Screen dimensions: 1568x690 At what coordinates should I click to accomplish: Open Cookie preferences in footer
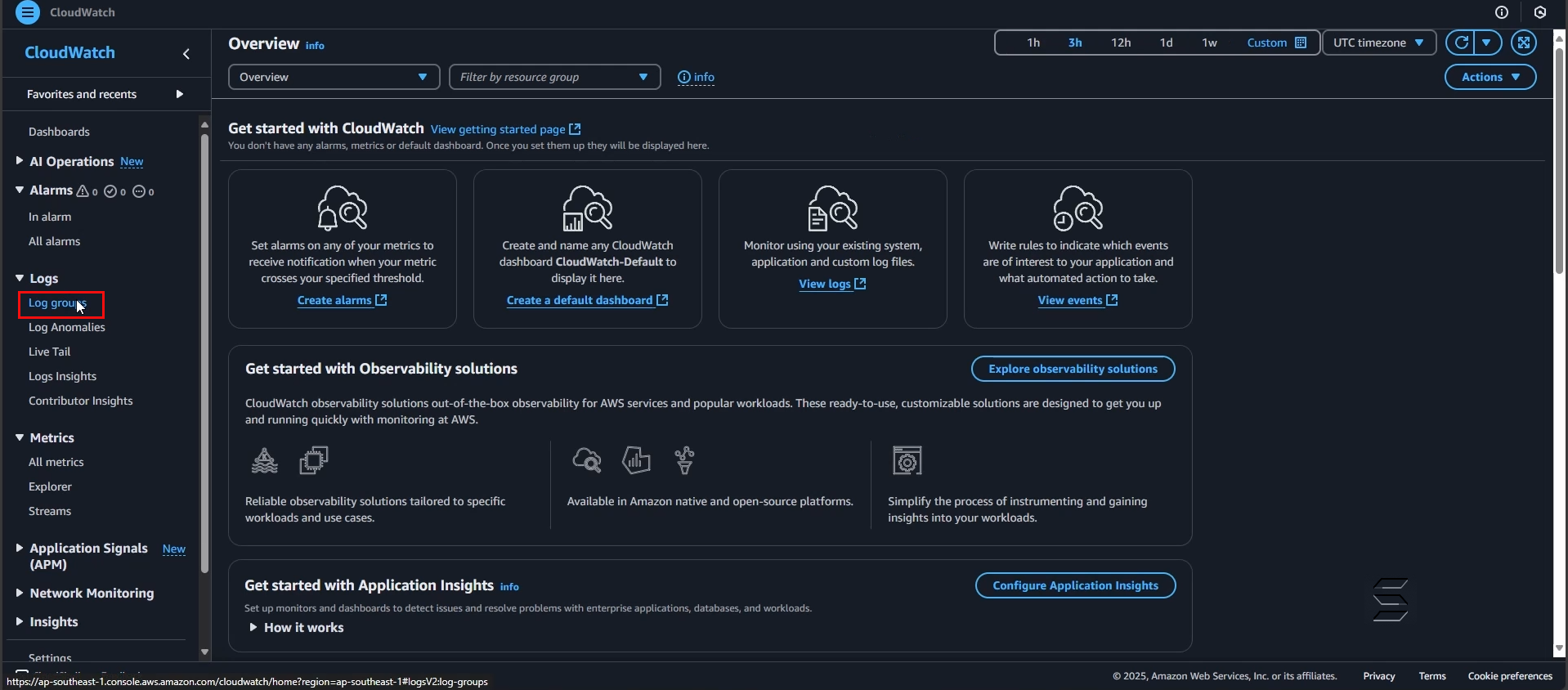pyautogui.click(x=1510, y=676)
